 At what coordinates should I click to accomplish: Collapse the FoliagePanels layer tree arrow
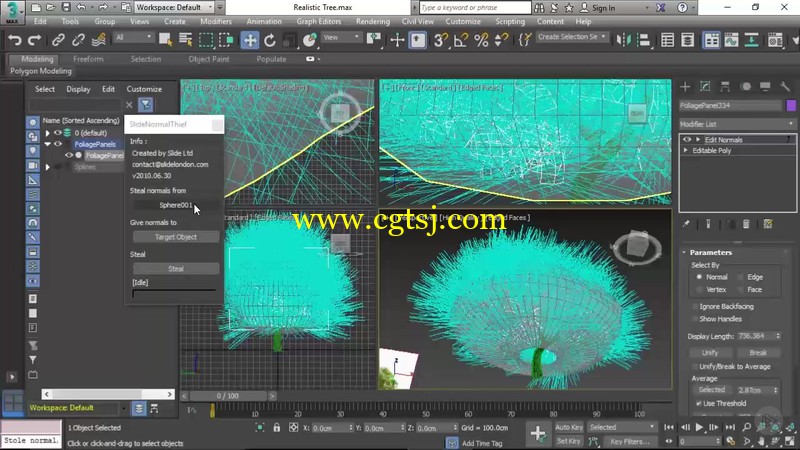[47, 144]
